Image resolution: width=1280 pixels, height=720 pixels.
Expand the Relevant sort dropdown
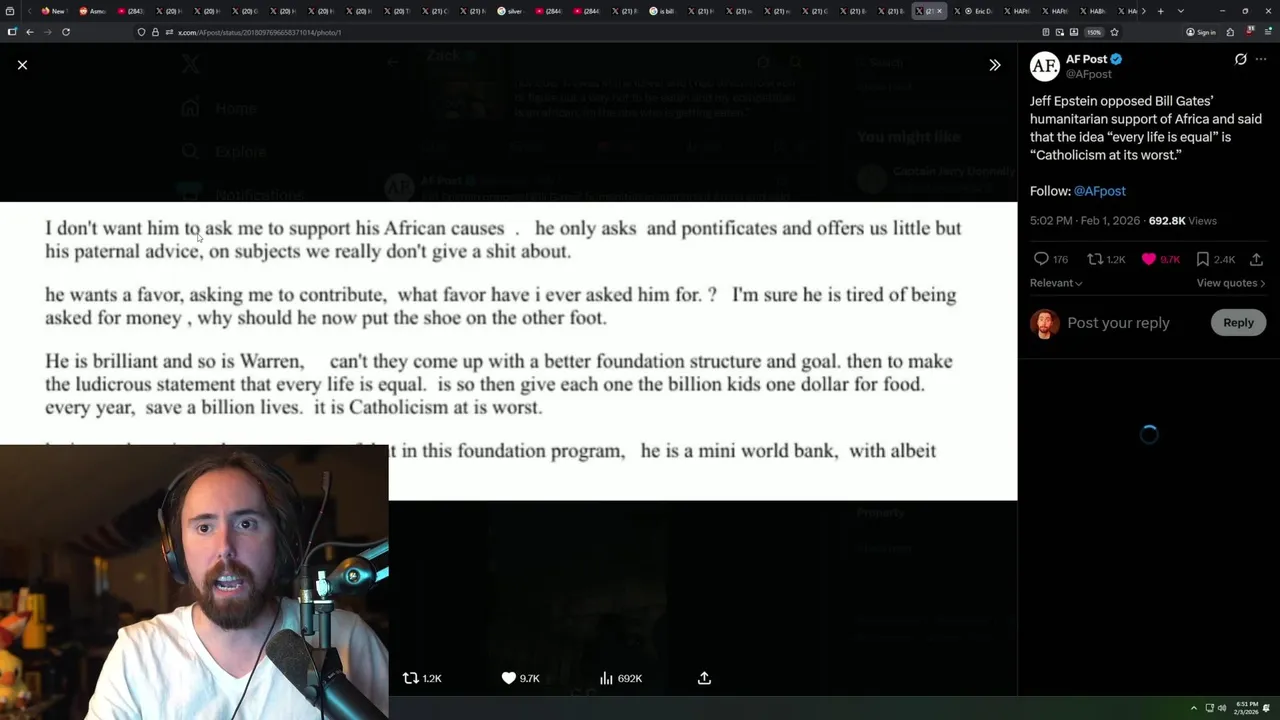1056,283
